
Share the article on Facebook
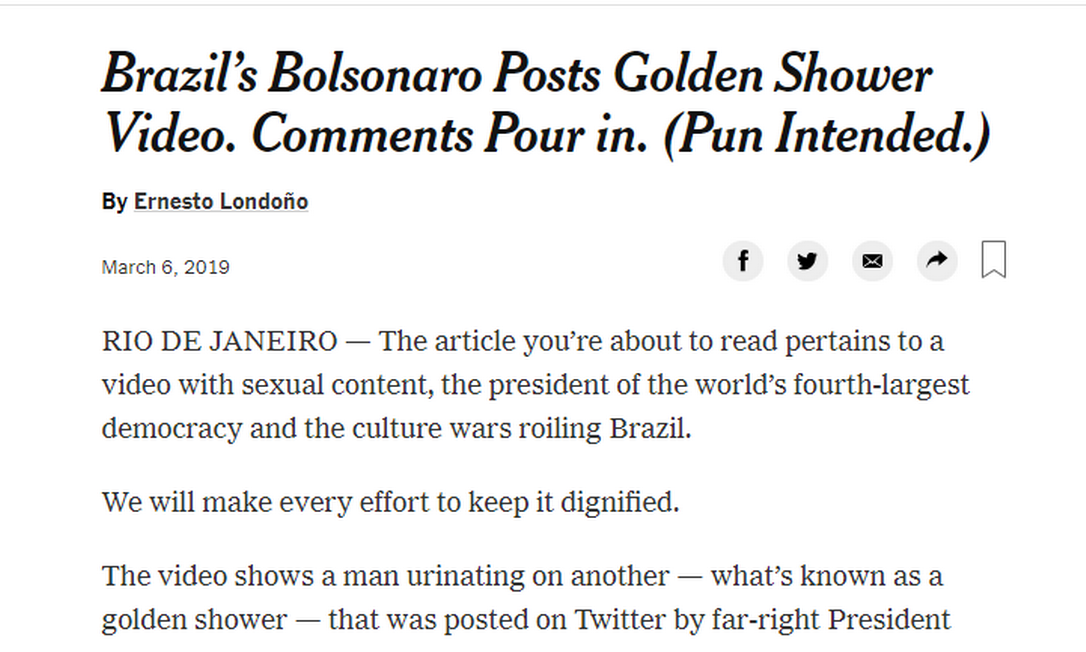(742, 262)
